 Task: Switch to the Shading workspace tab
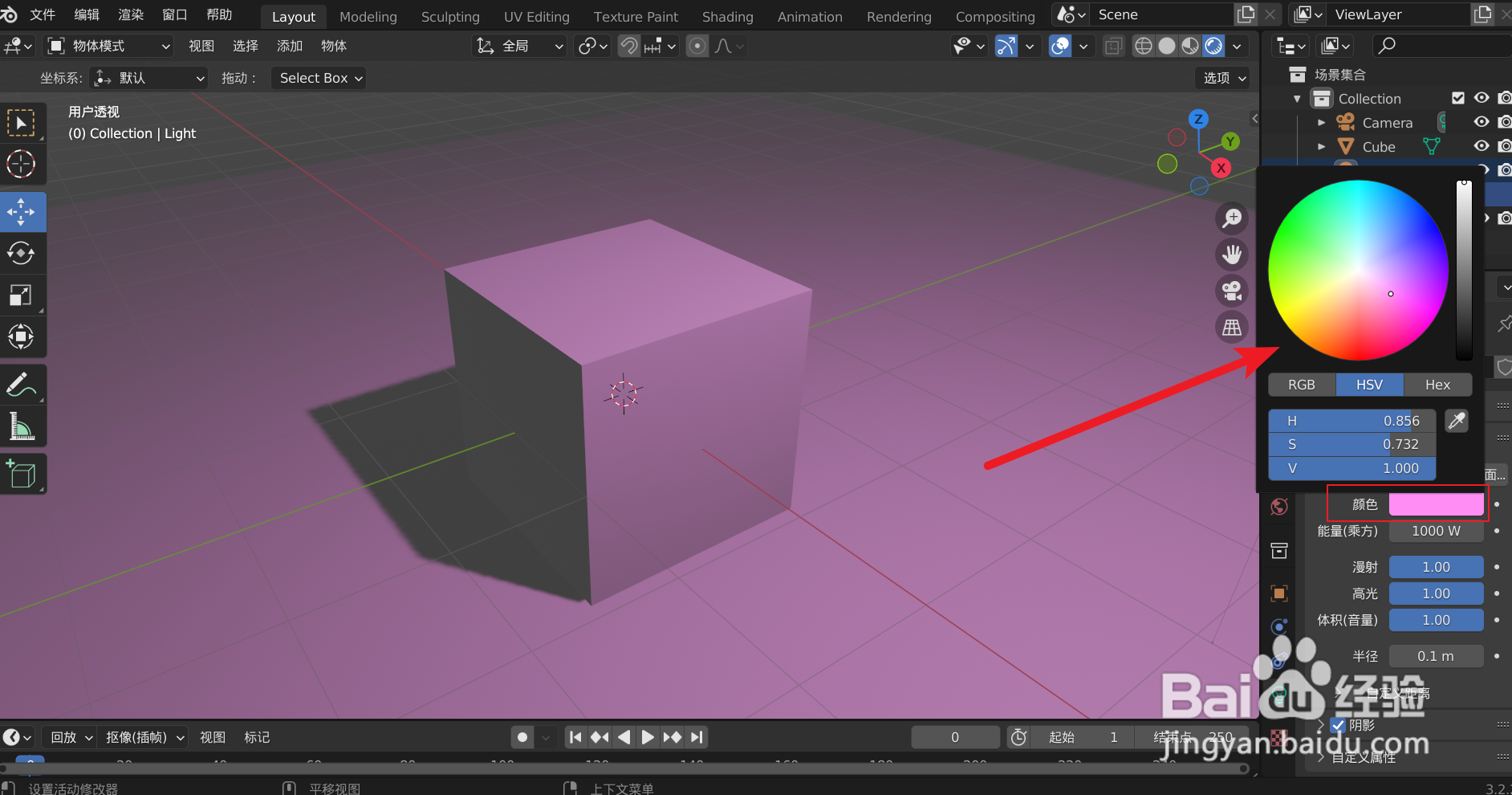coord(728,17)
